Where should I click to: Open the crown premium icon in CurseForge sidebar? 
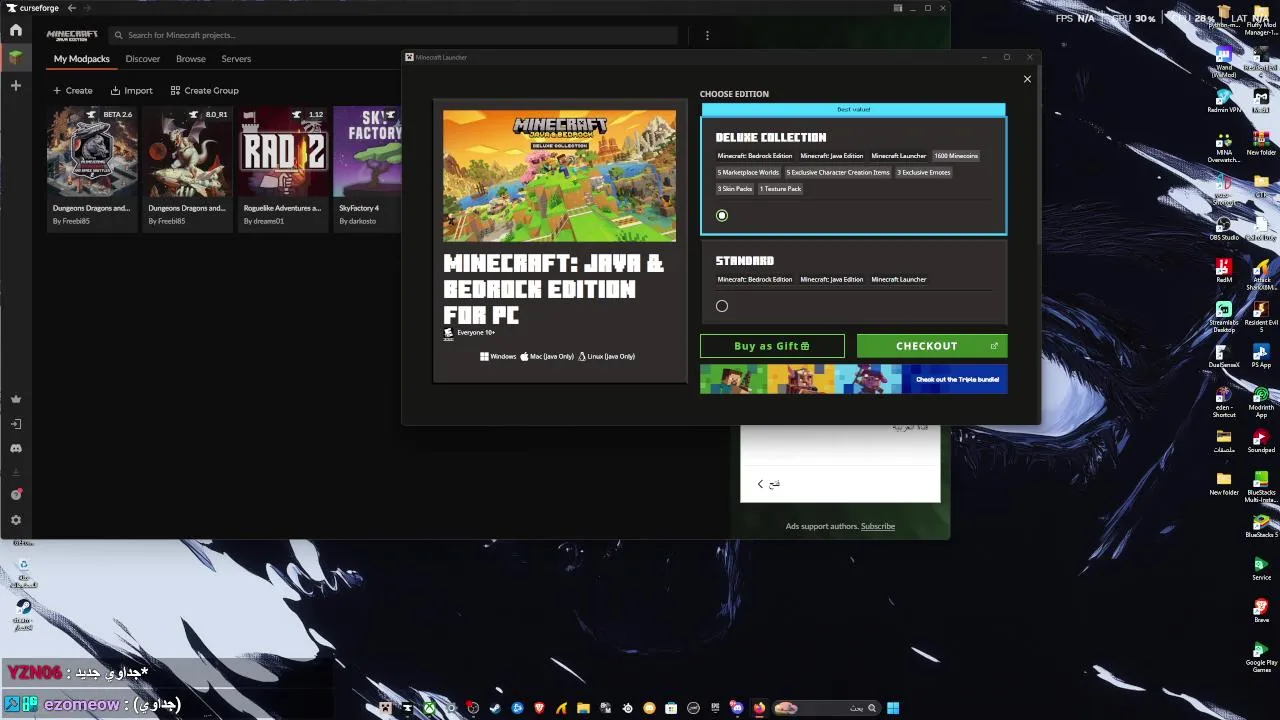pyautogui.click(x=15, y=399)
